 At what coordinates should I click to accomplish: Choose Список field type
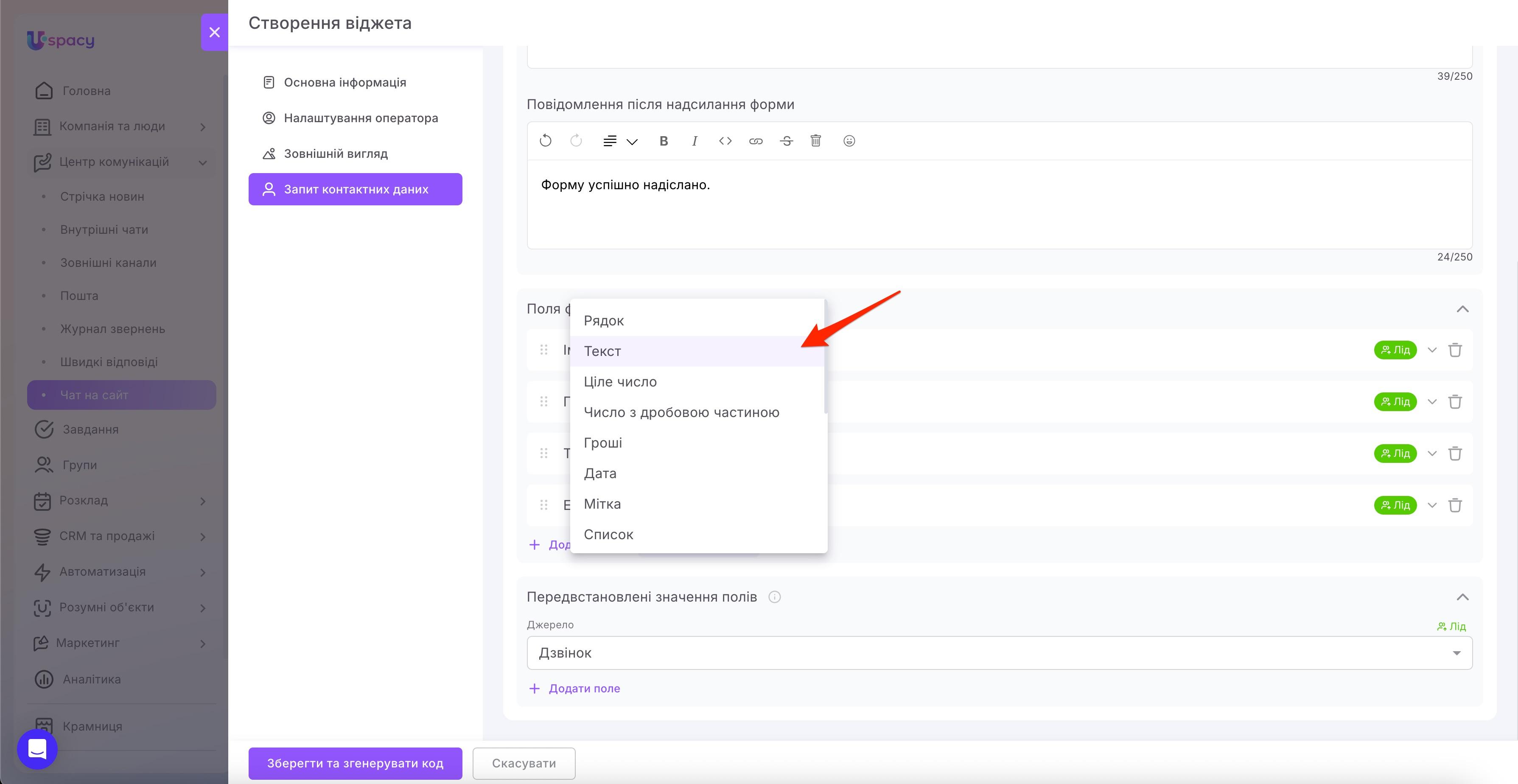[x=697, y=535]
